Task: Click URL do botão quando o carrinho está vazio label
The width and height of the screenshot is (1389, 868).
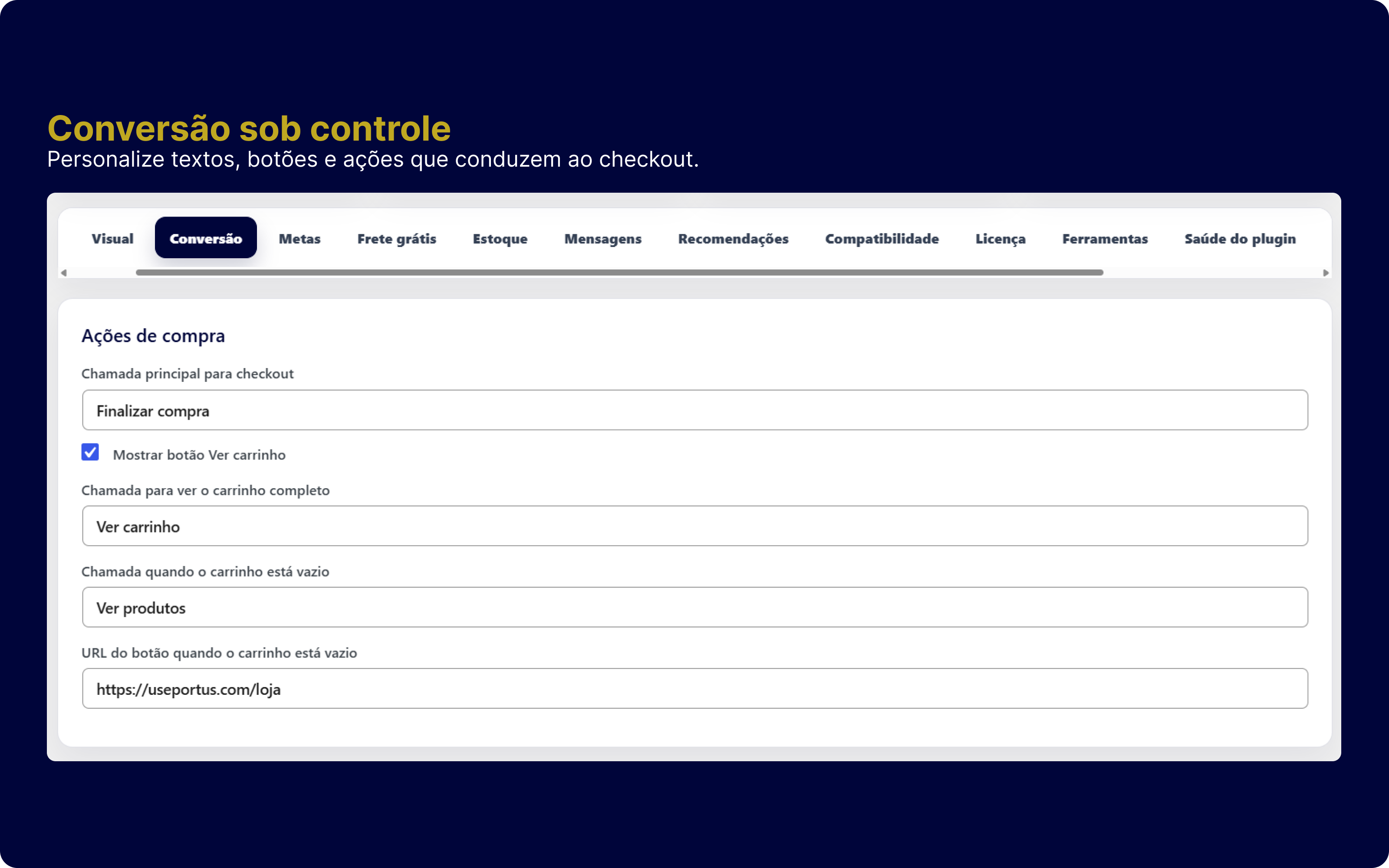Action: click(219, 653)
